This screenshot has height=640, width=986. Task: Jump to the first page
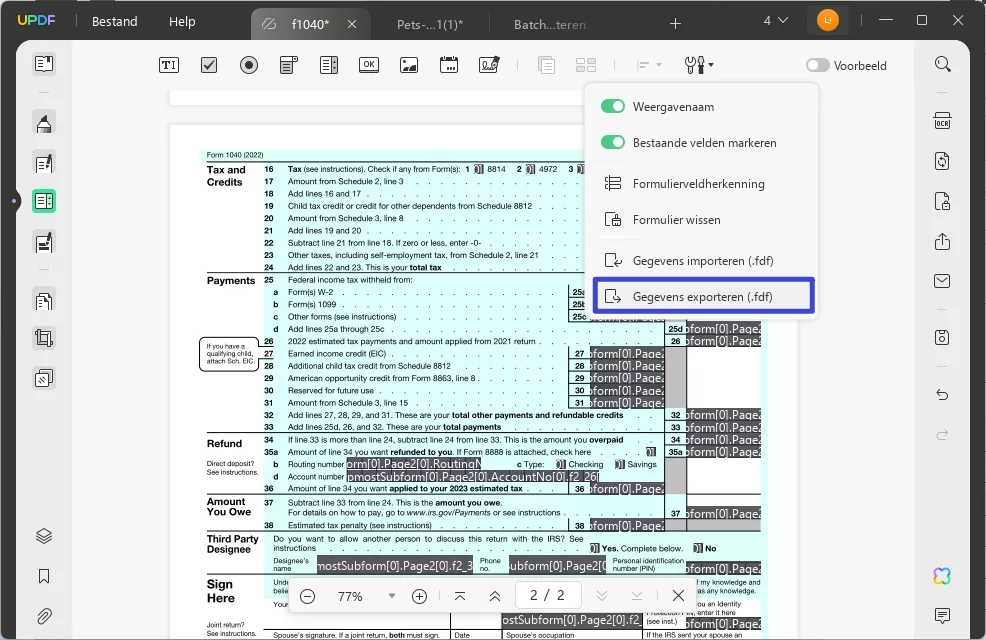460,596
